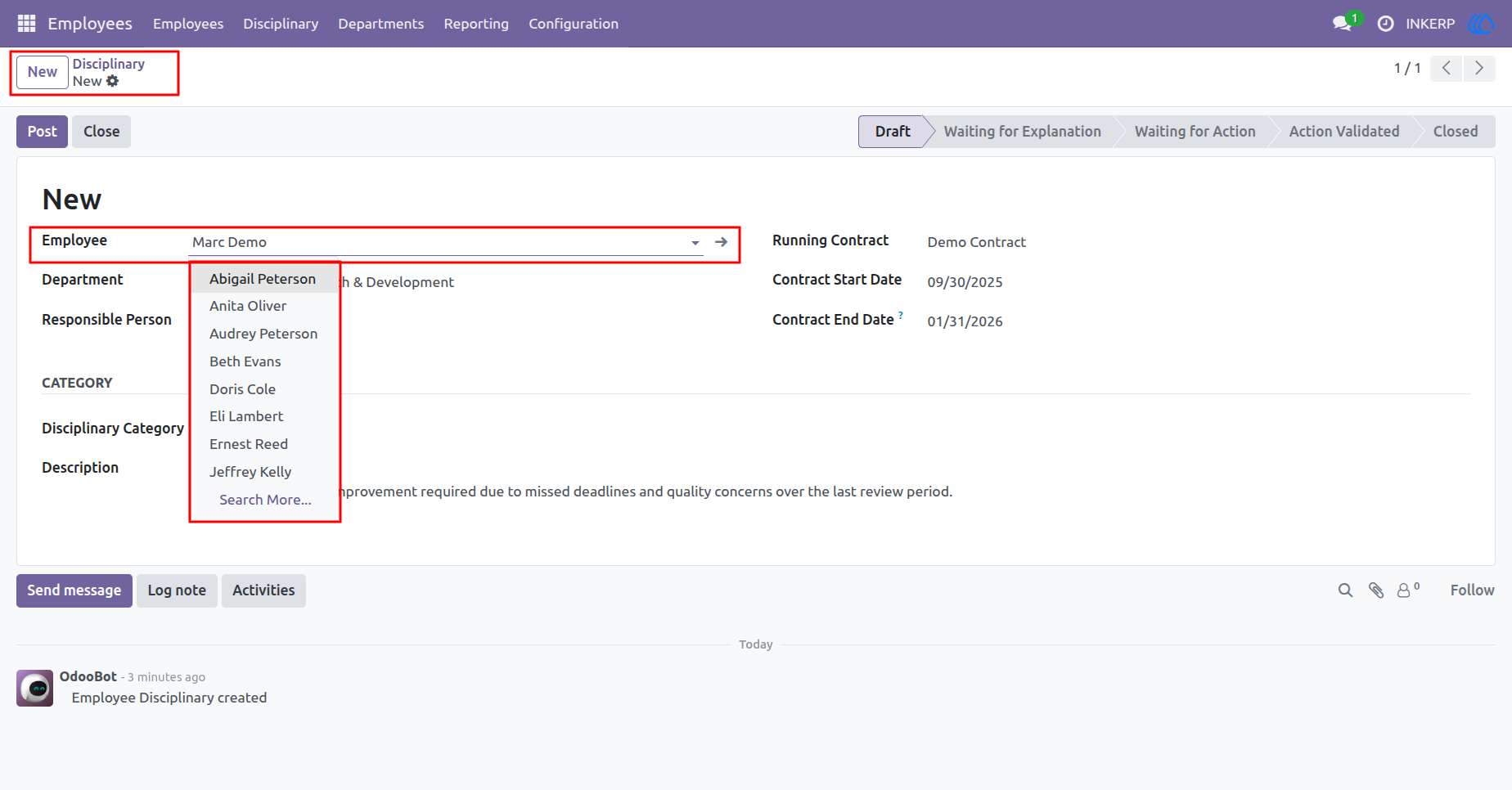Attach files with the paperclip icon
Image resolution: width=1512 pixels, height=790 pixels.
pos(1376,590)
